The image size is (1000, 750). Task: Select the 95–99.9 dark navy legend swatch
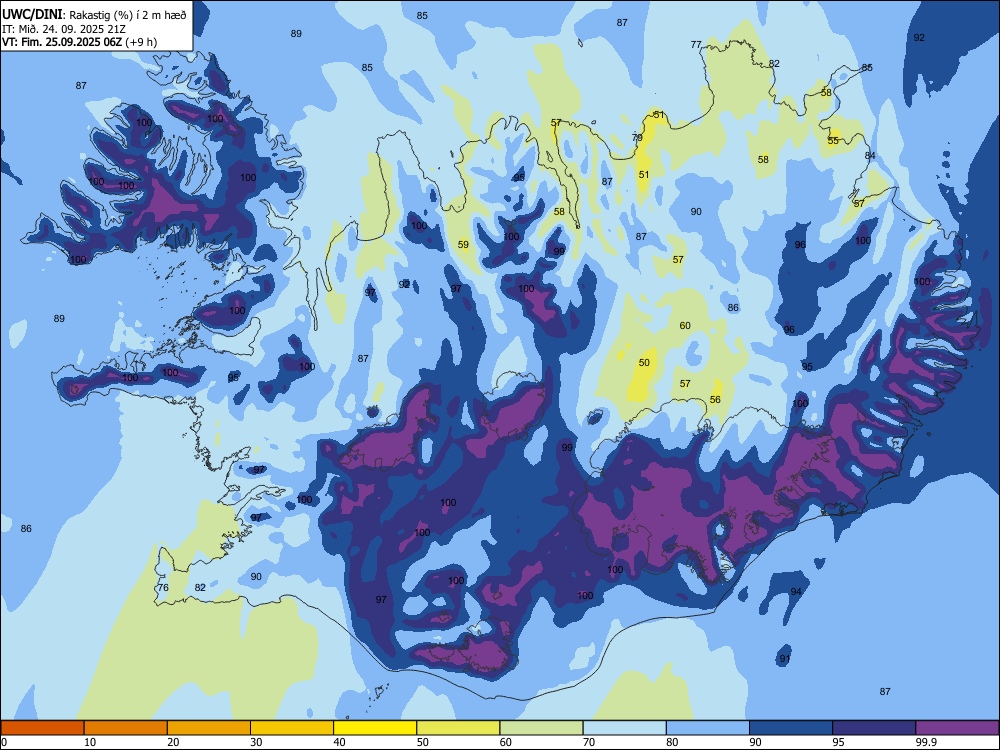(874, 728)
